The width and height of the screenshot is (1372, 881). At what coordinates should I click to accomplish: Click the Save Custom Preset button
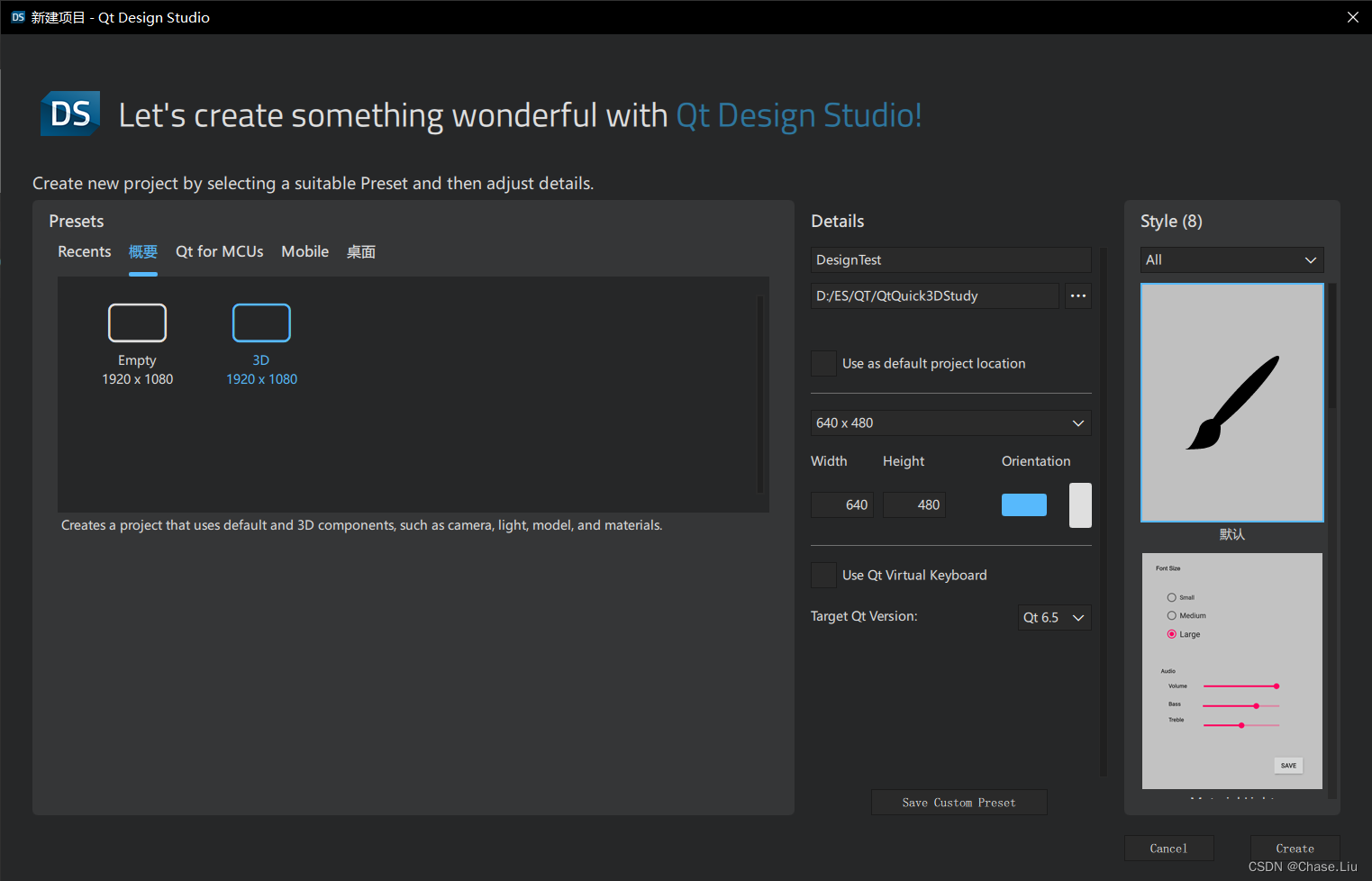[959, 803]
